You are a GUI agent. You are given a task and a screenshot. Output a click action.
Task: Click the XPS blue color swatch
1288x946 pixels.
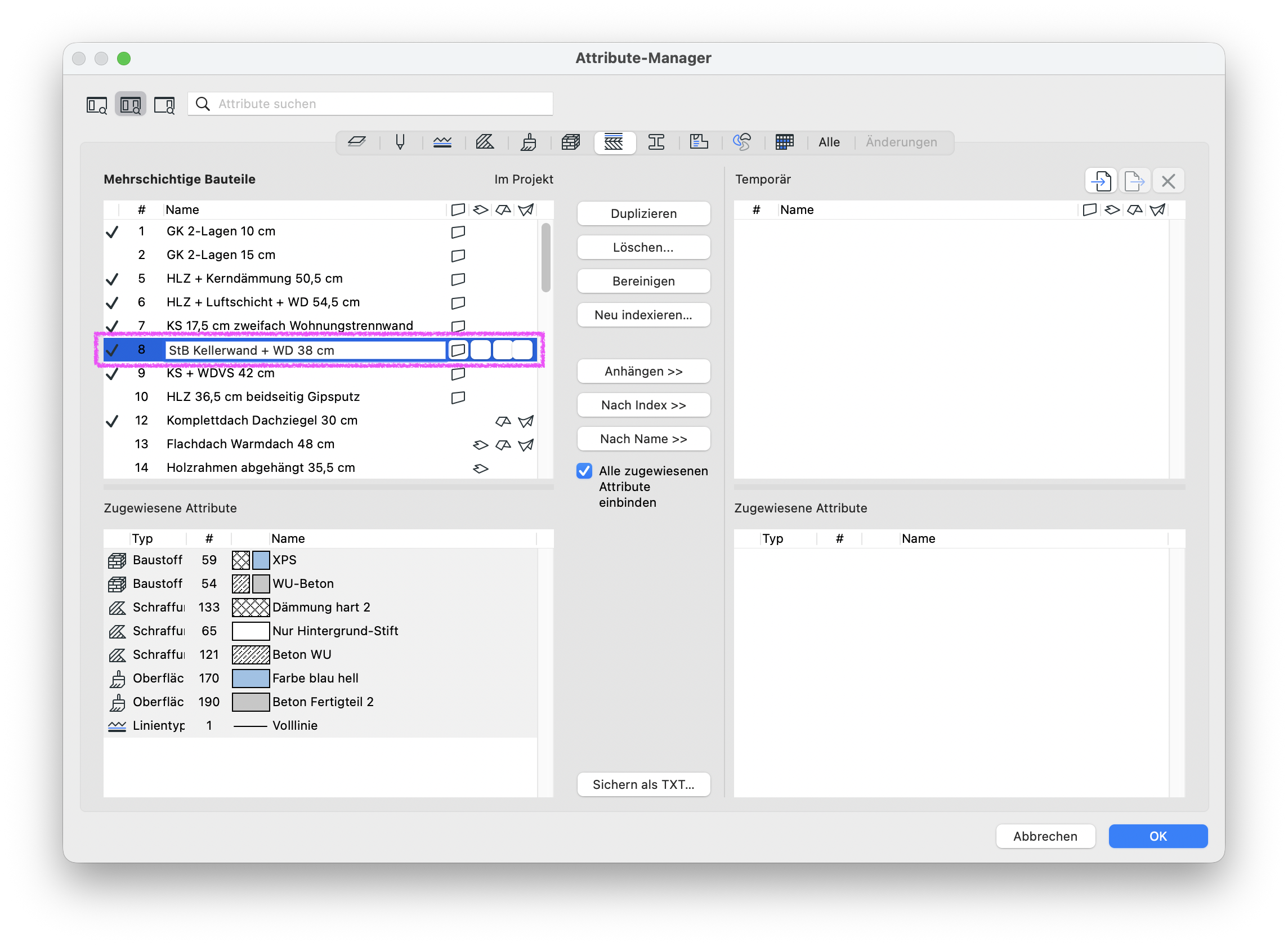point(261,560)
